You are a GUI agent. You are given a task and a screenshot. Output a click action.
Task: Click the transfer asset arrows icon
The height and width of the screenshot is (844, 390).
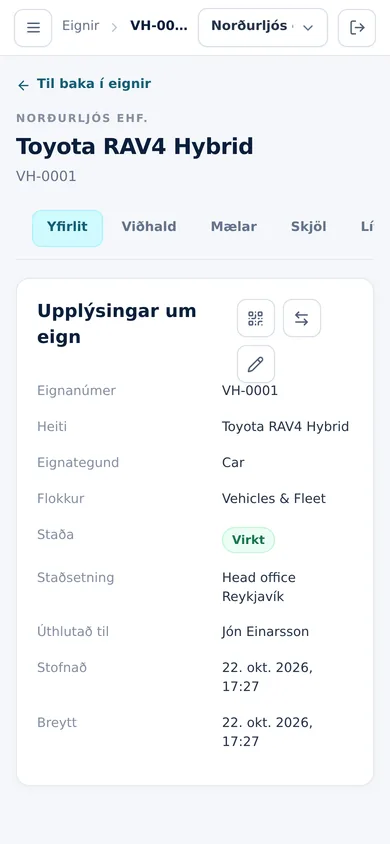302,318
